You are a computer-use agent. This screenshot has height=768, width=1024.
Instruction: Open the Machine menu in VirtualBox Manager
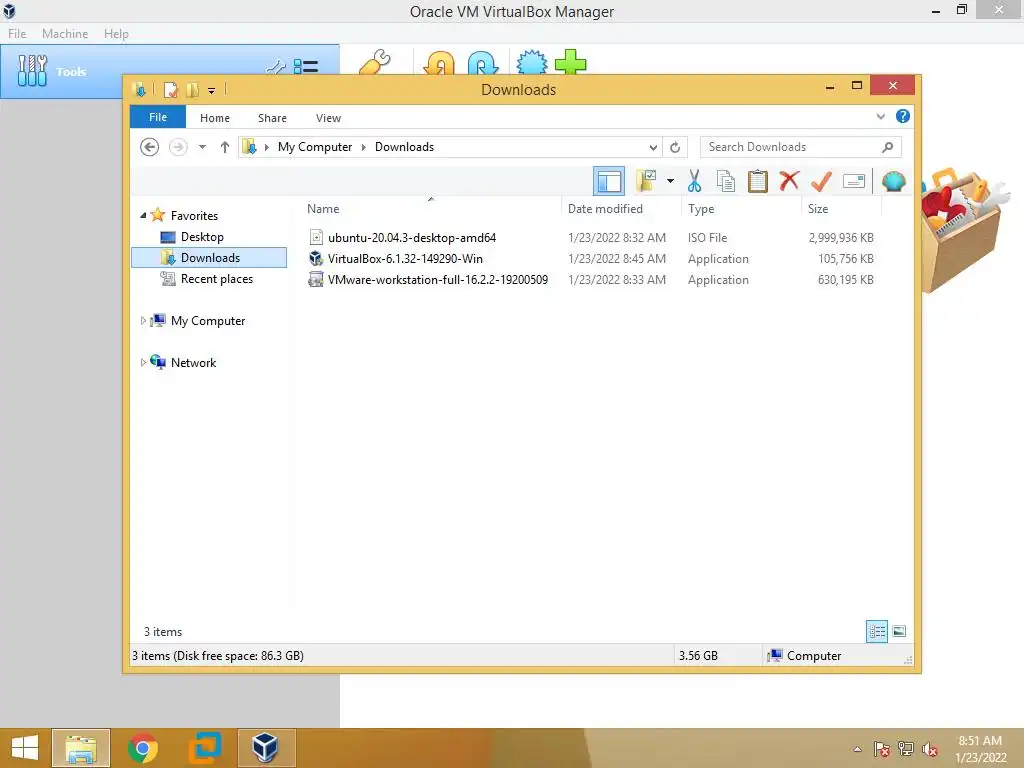pyautogui.click(x=65, y=33)
